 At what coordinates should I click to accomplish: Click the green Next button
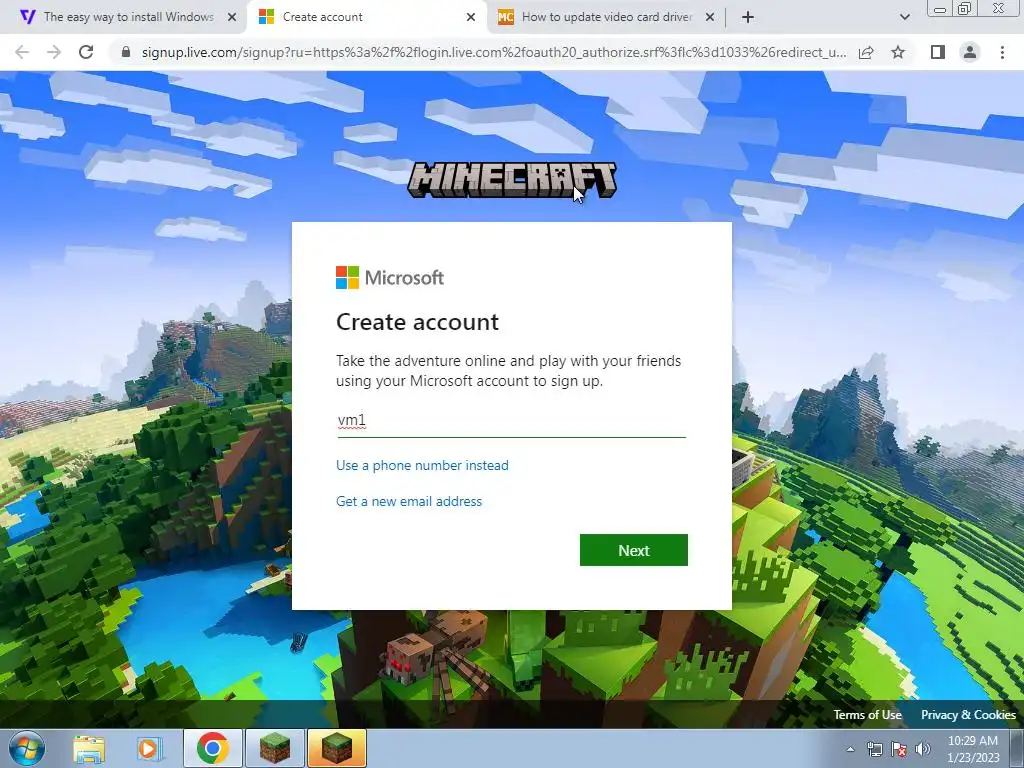click(633, 550)
